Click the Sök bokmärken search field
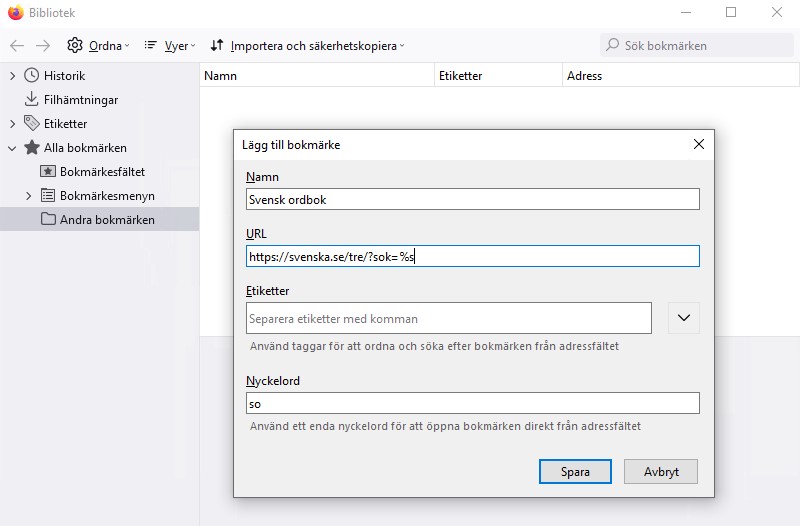This screenshot has height=526, width=800. (x=683, y=45)
